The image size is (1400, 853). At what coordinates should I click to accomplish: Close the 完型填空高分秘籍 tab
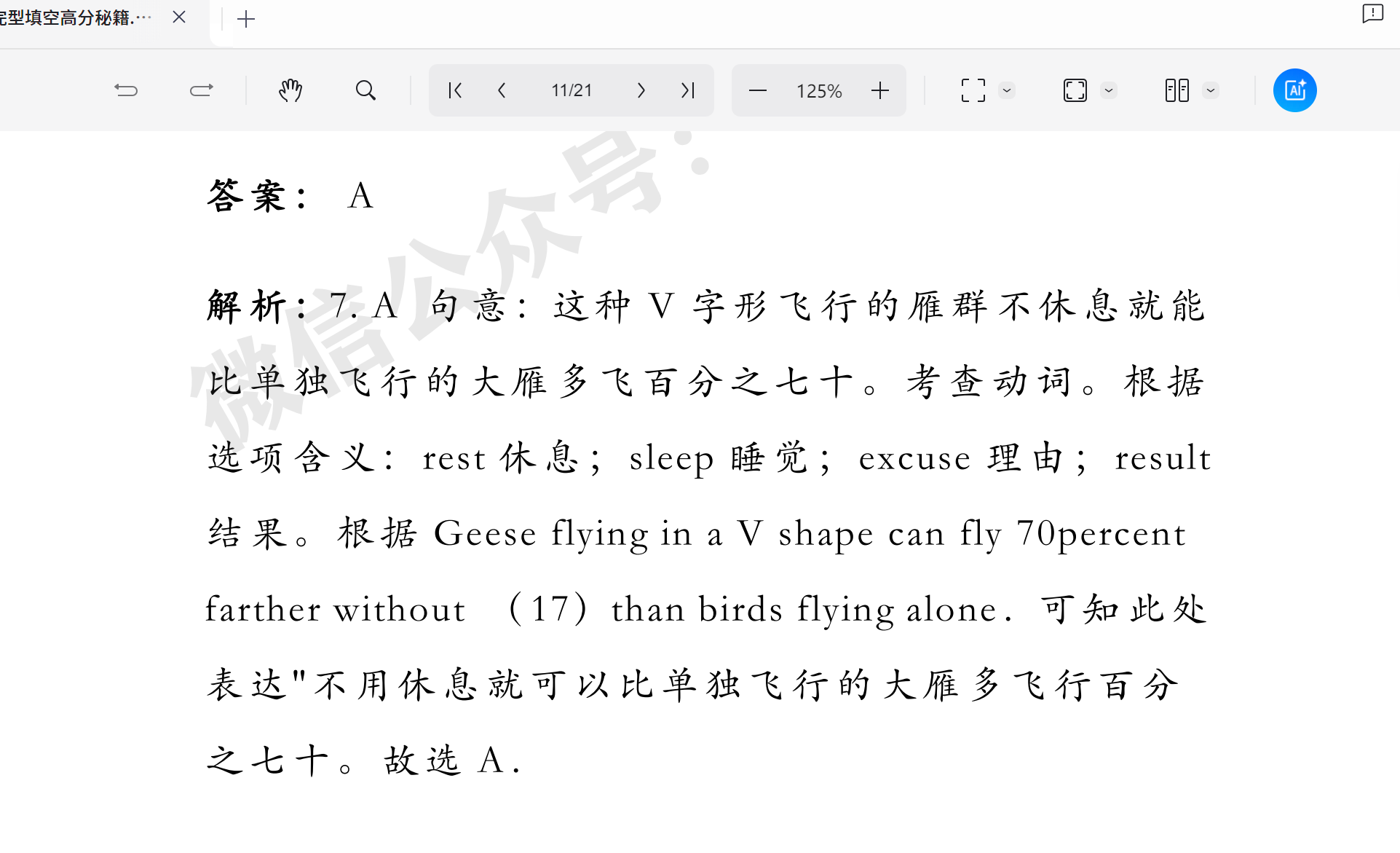click(179, 17)
